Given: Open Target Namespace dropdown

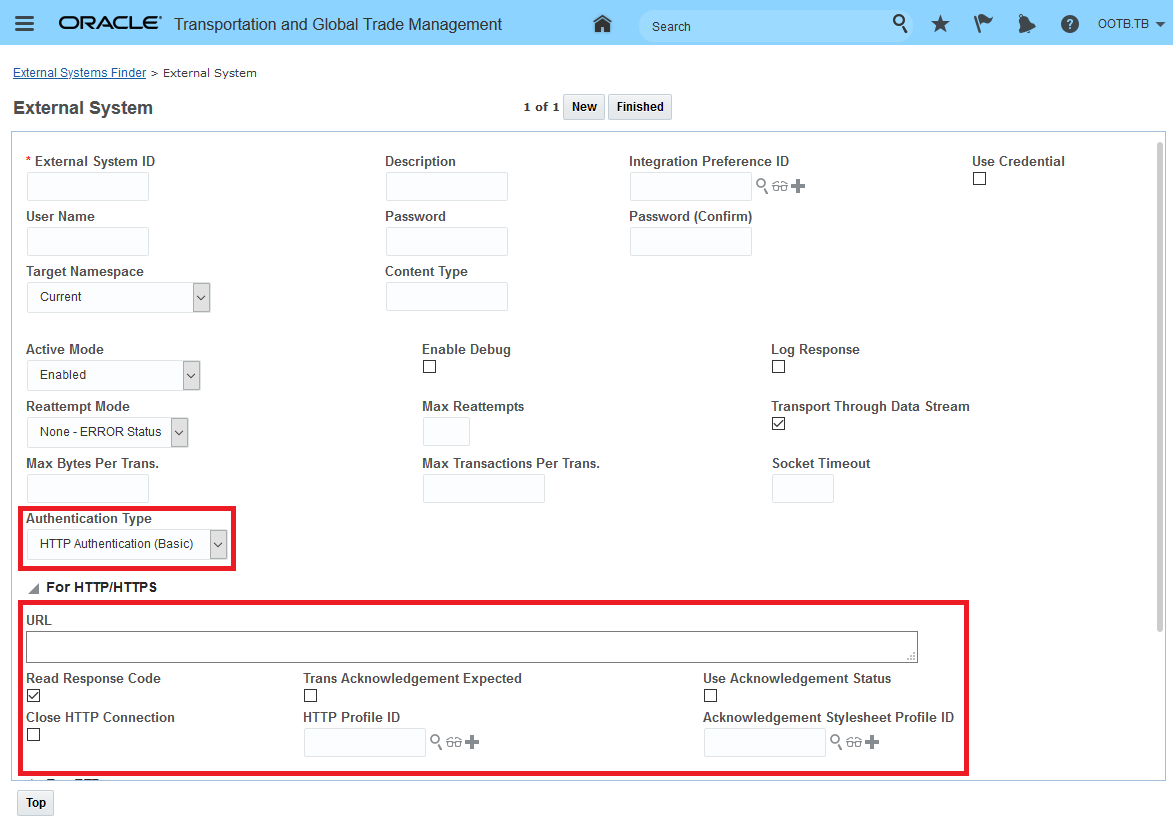Looking at the screenshot, I should (x=118, y=297).
